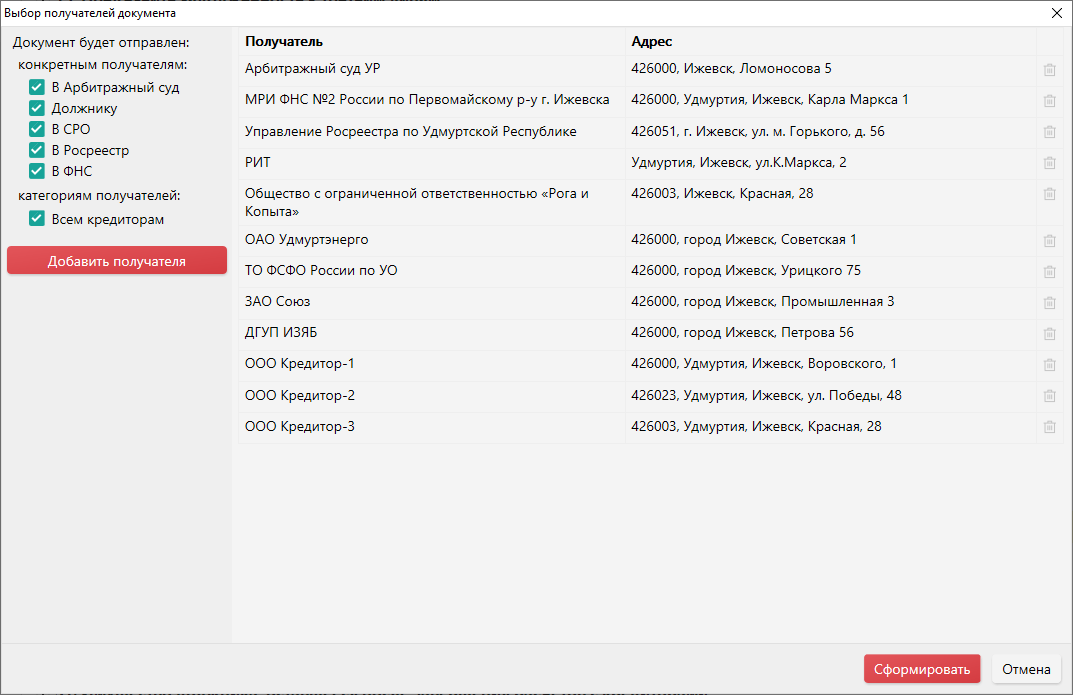This screenshot has width=1073, height=695.
Task: Click the «Сформировать» button
Action: click(921, 669)
